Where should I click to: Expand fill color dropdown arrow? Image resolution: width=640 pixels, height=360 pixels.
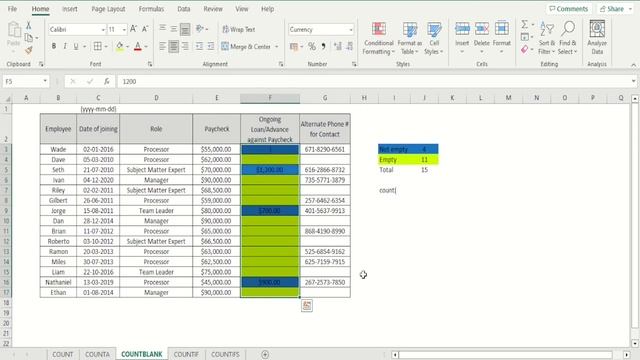127,47
